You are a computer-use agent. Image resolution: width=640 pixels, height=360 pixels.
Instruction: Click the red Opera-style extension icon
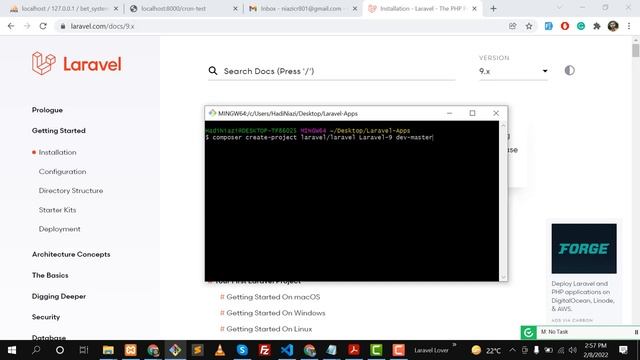click(x=564, y=26)
